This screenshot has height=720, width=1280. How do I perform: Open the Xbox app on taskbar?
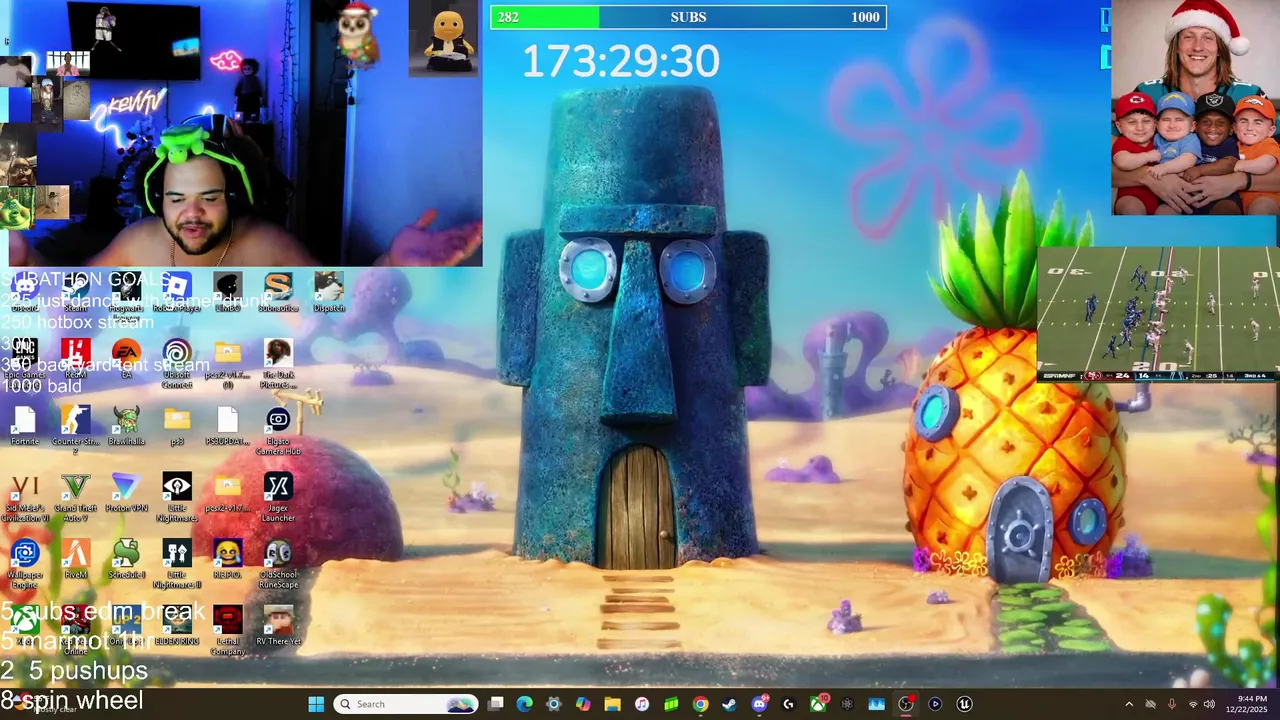(x=818, y=704)
